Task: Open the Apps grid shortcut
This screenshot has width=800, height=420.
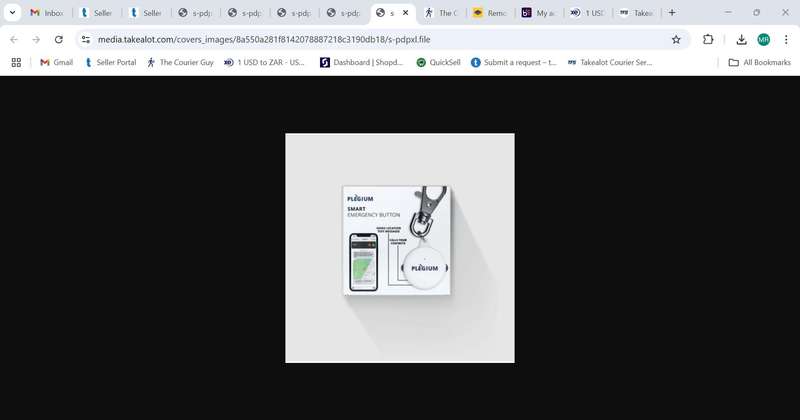Action: [16, 62]
